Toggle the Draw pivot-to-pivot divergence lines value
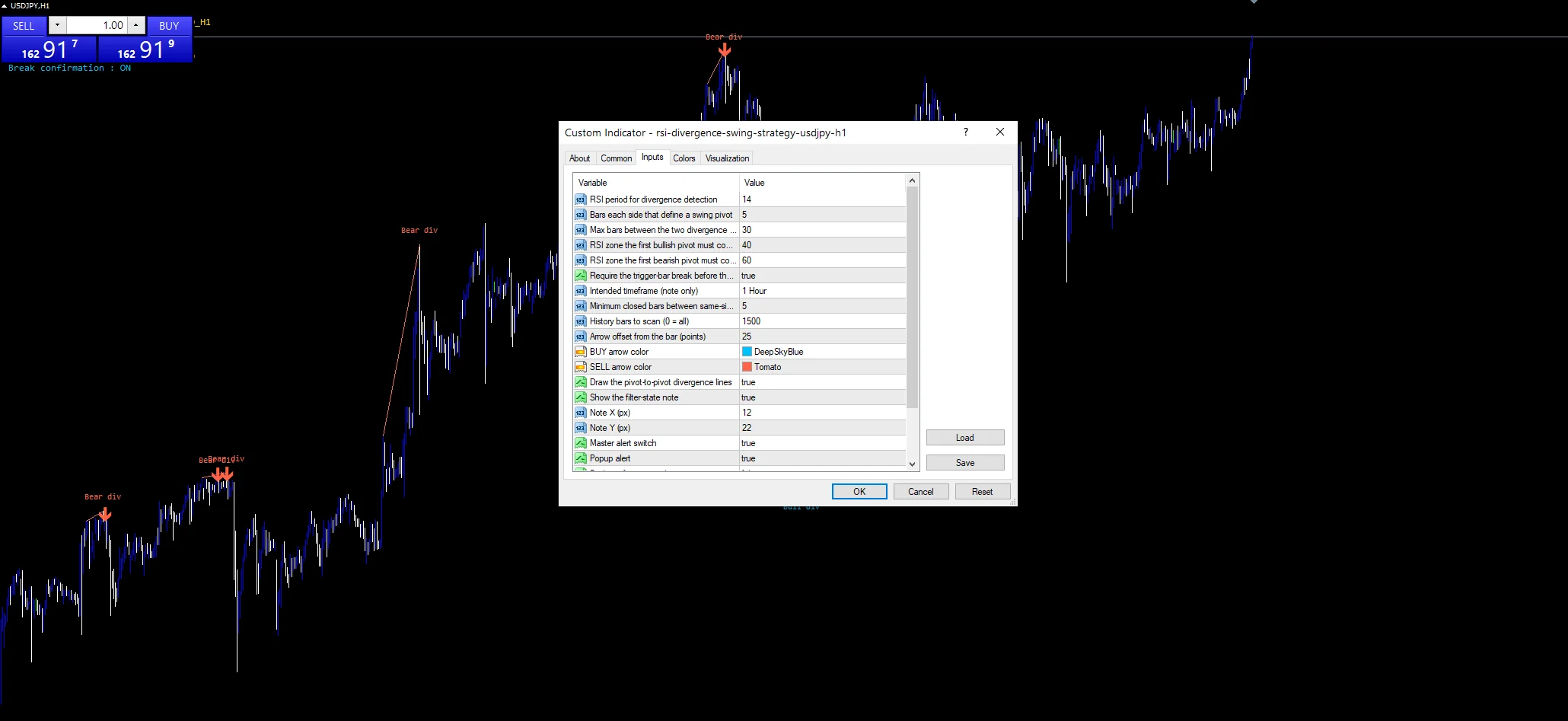This screenshot has height=721, width=1568. click(x=822, y=382)
